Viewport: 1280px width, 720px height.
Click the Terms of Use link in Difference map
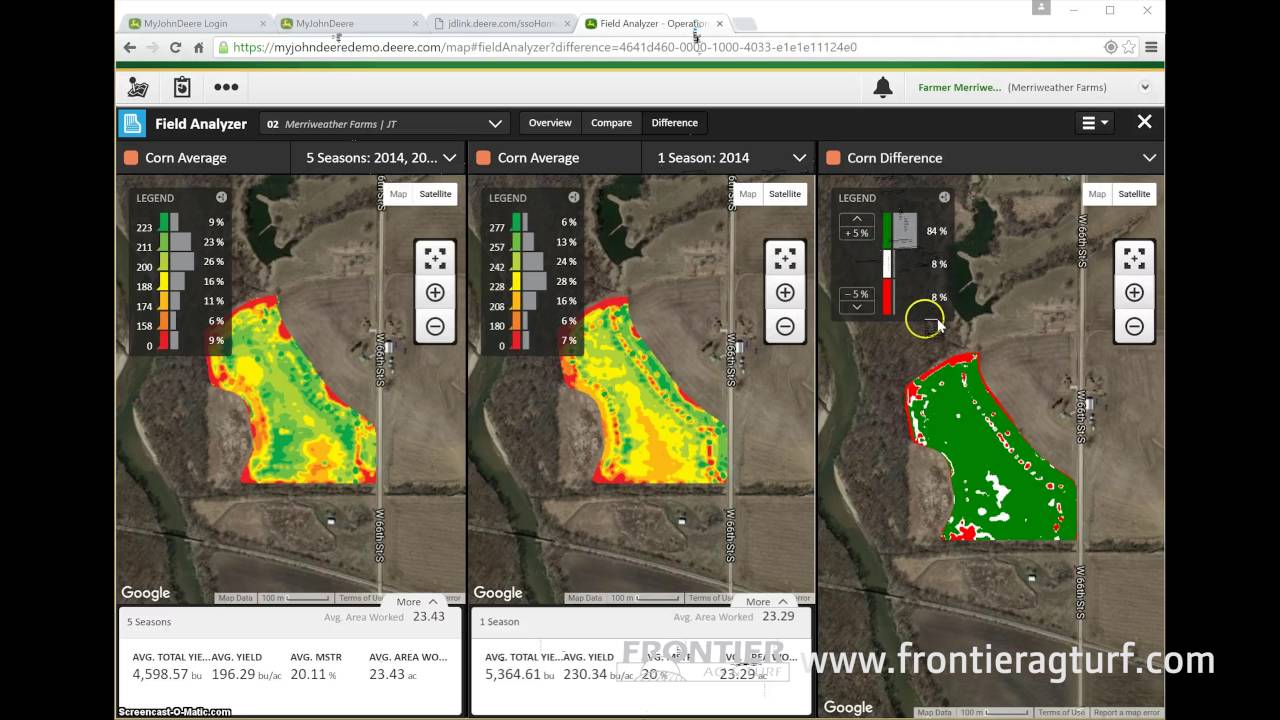click(1061, 713)
